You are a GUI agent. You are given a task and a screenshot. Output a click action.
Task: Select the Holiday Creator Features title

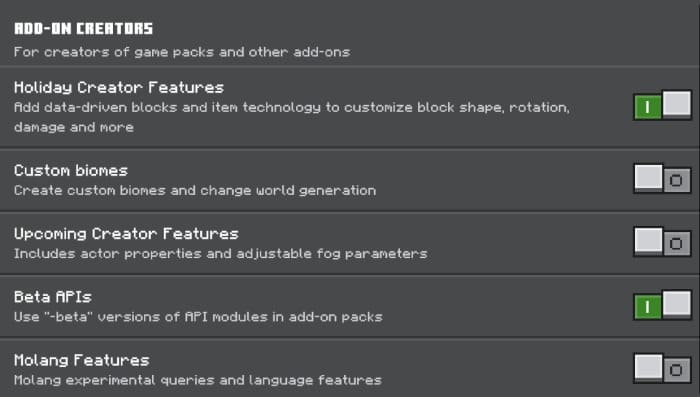(x=119, y=88)
